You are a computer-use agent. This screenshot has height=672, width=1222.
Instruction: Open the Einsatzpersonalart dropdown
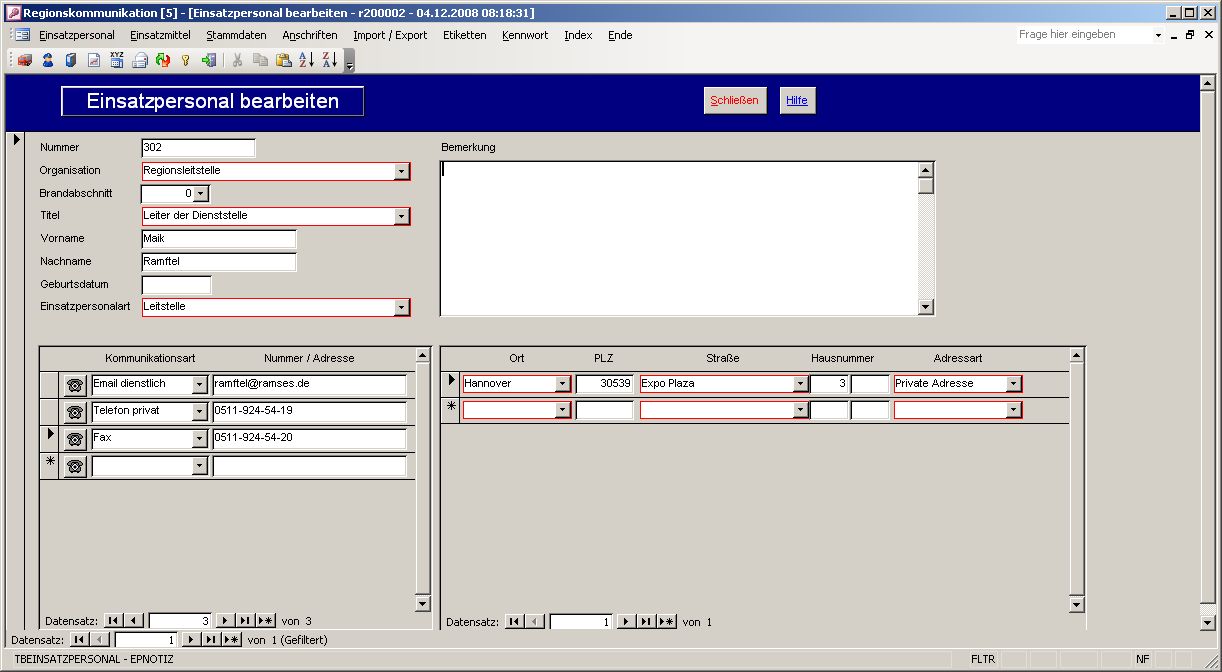(402, 307)
